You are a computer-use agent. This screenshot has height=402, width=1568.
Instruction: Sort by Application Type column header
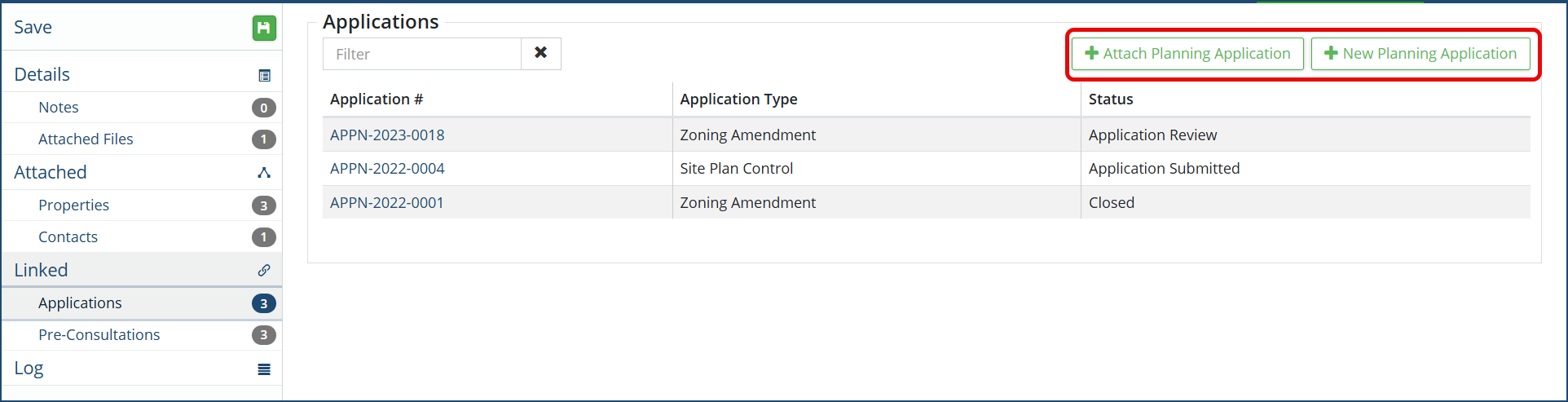(738, 99)
